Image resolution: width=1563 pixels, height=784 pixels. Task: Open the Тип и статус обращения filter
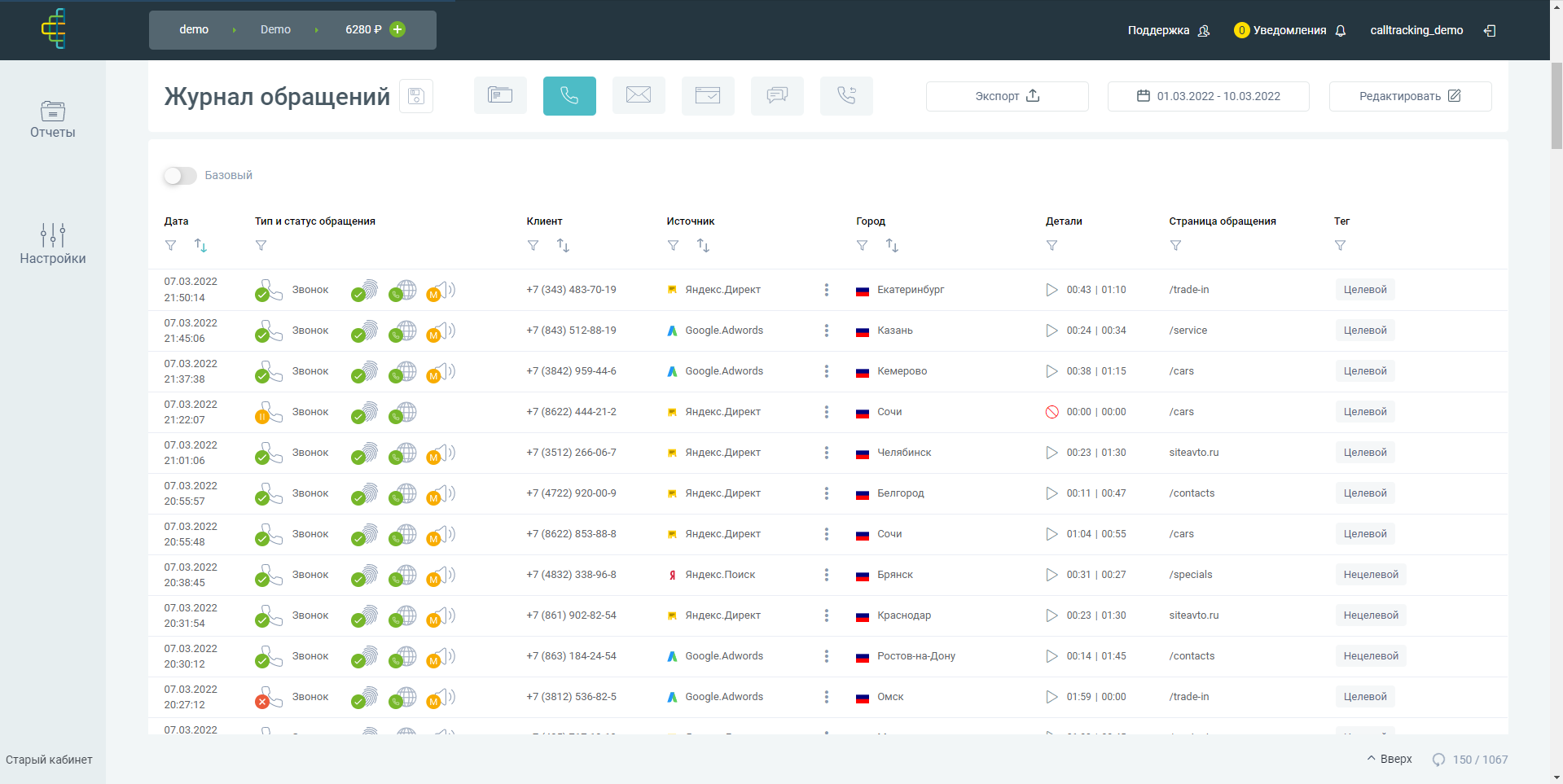point(261,245)
